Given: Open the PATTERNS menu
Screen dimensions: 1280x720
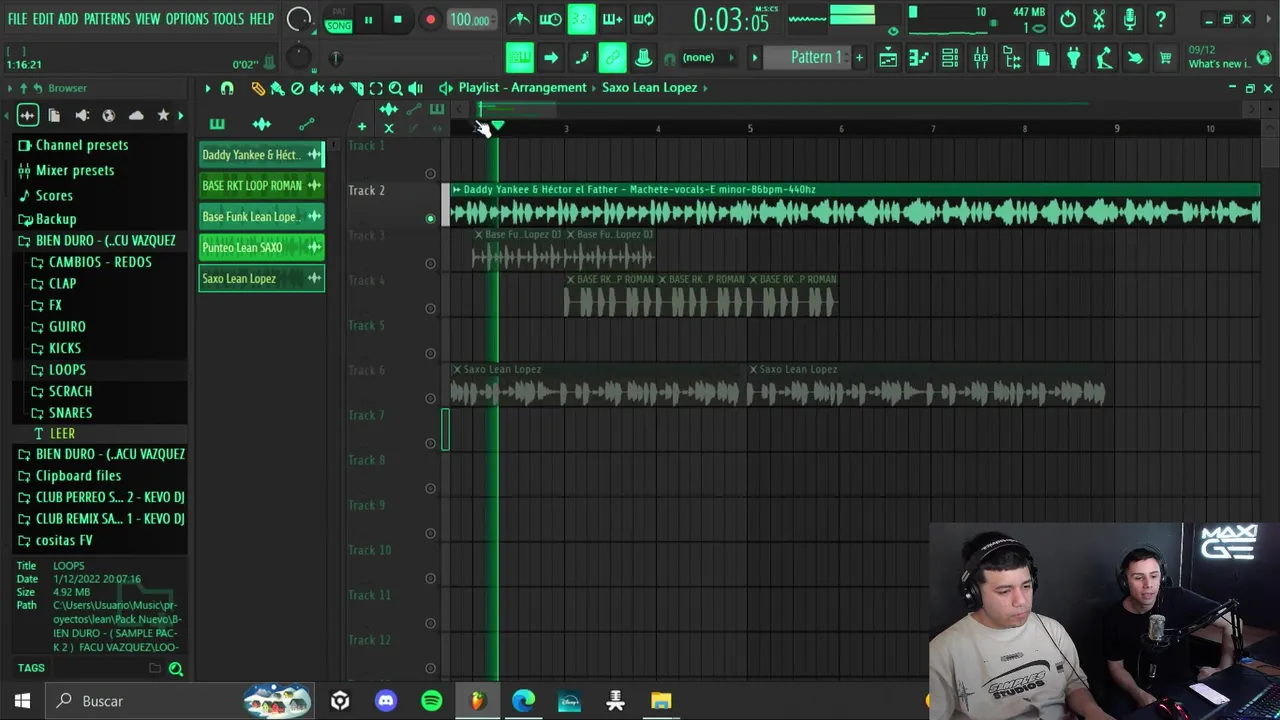Looking at the screenshot, I should (107, 19).
